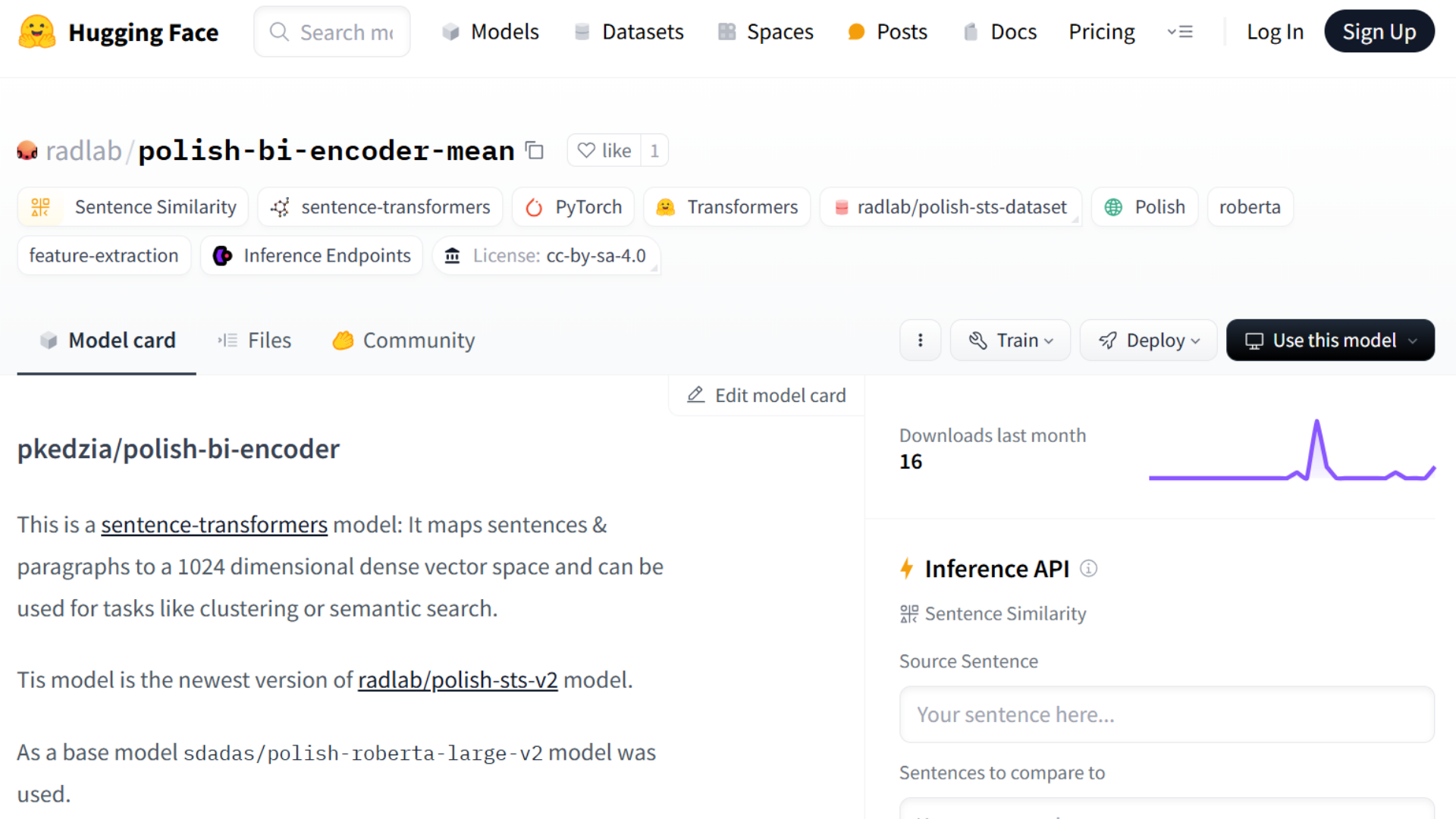1456x819 pixels.
Task: Expand the Train dropdown
Action: [1010, 340]
